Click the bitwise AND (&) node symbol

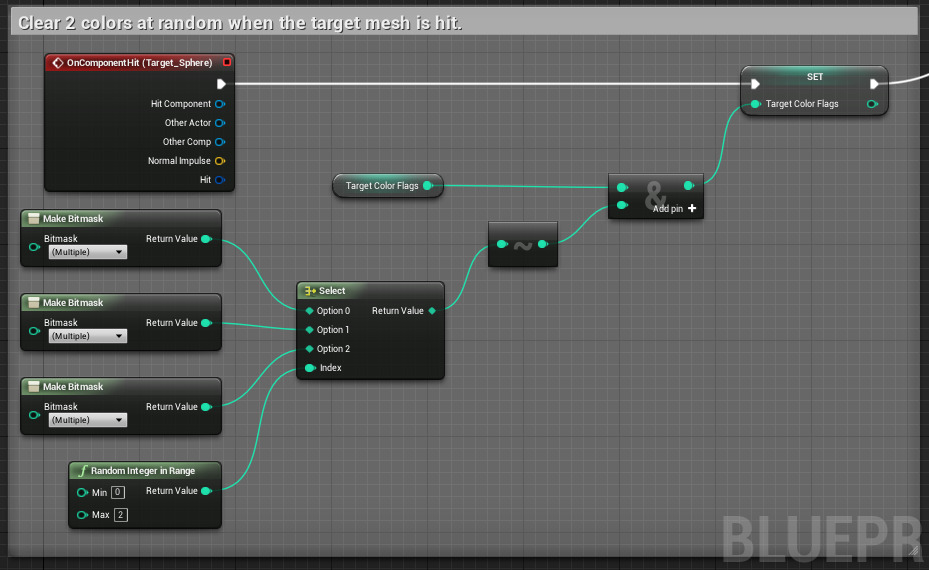tap(655, 193)
